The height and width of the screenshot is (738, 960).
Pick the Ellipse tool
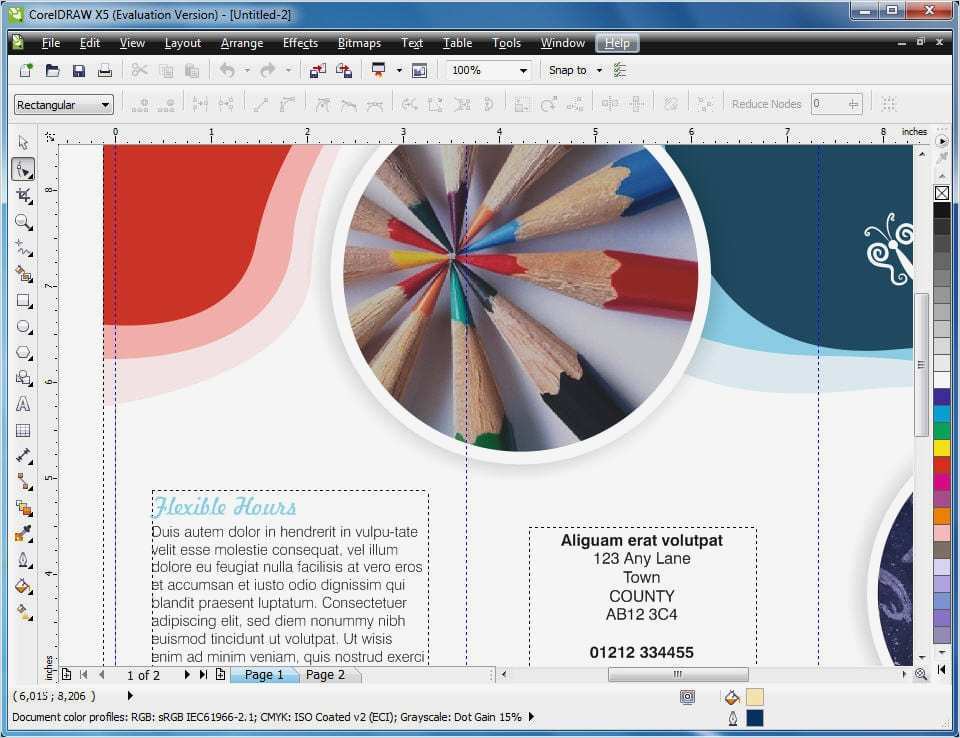click(23, 326)
